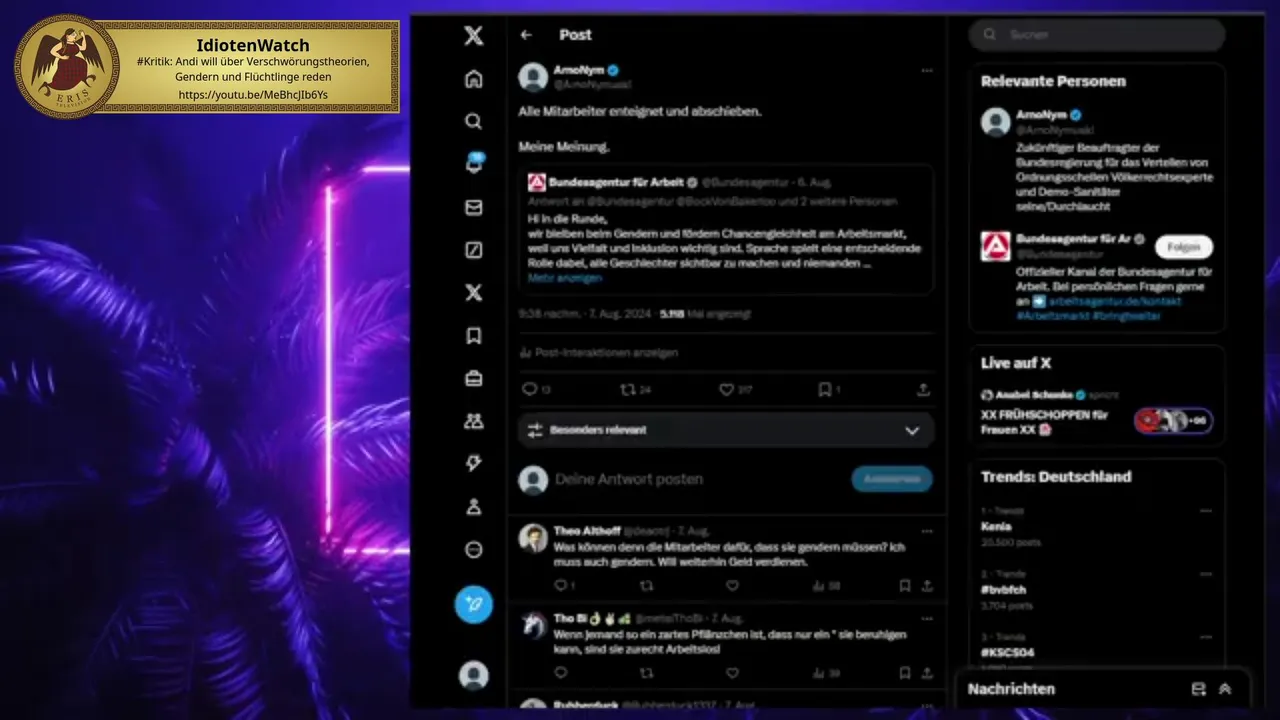Open notifications bell in sidebar
The image size is (1280, 720).
pos(474,164)
